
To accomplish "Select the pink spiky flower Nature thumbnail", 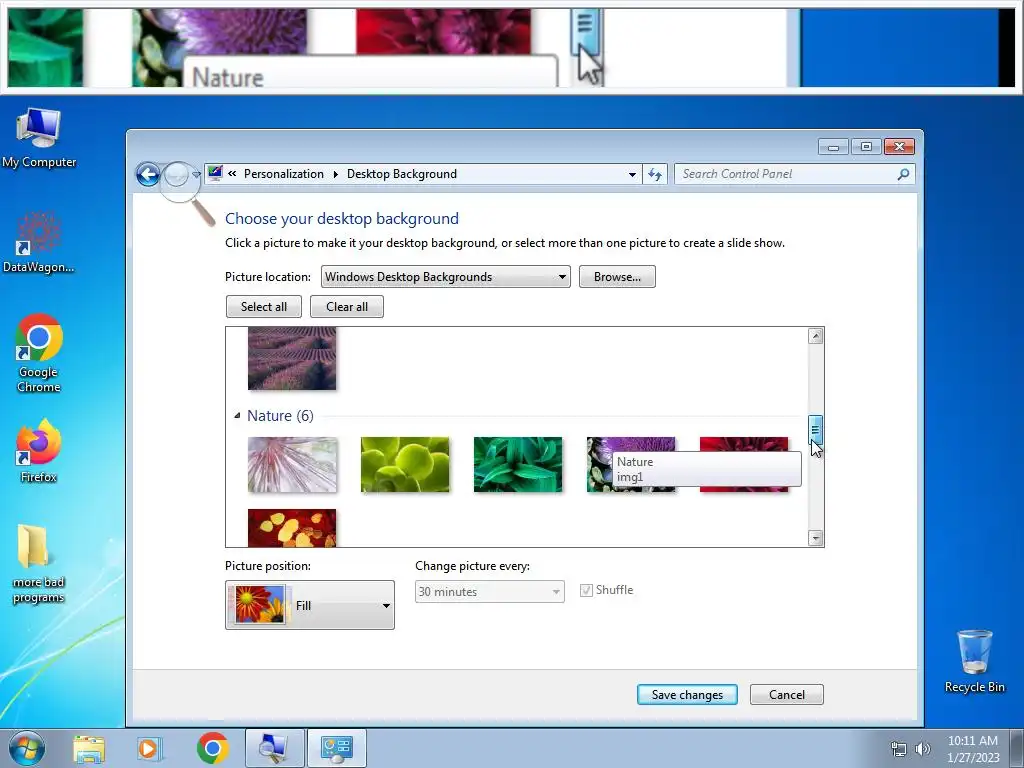I will (x=293, y=464).
